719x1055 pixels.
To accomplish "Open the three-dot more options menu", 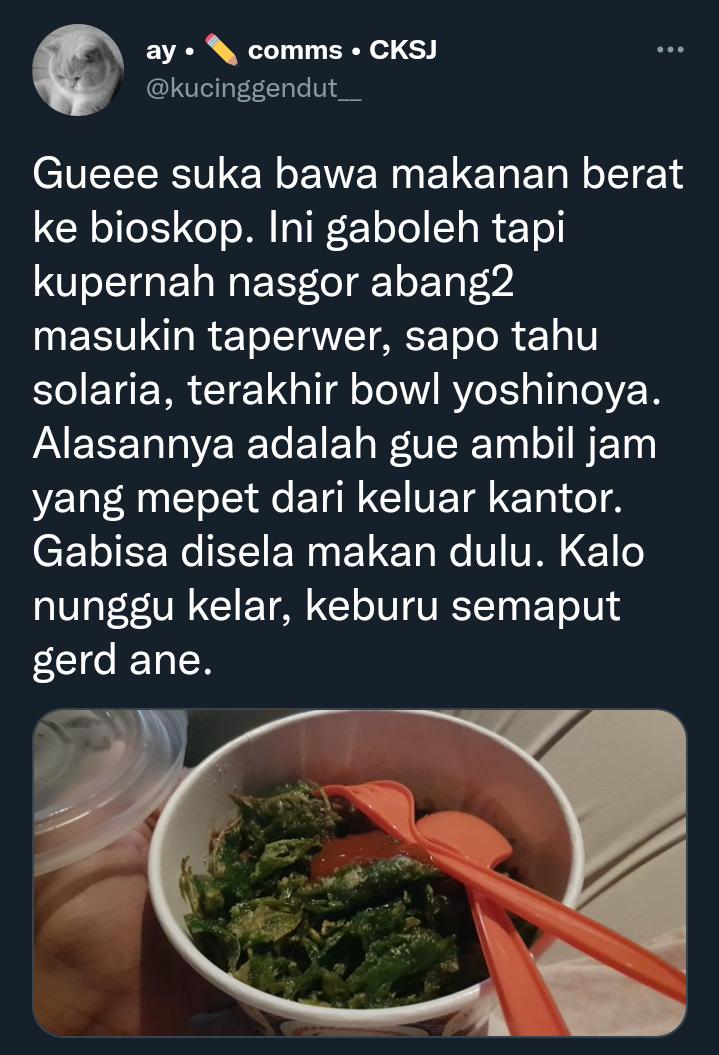I will point(670,50).
